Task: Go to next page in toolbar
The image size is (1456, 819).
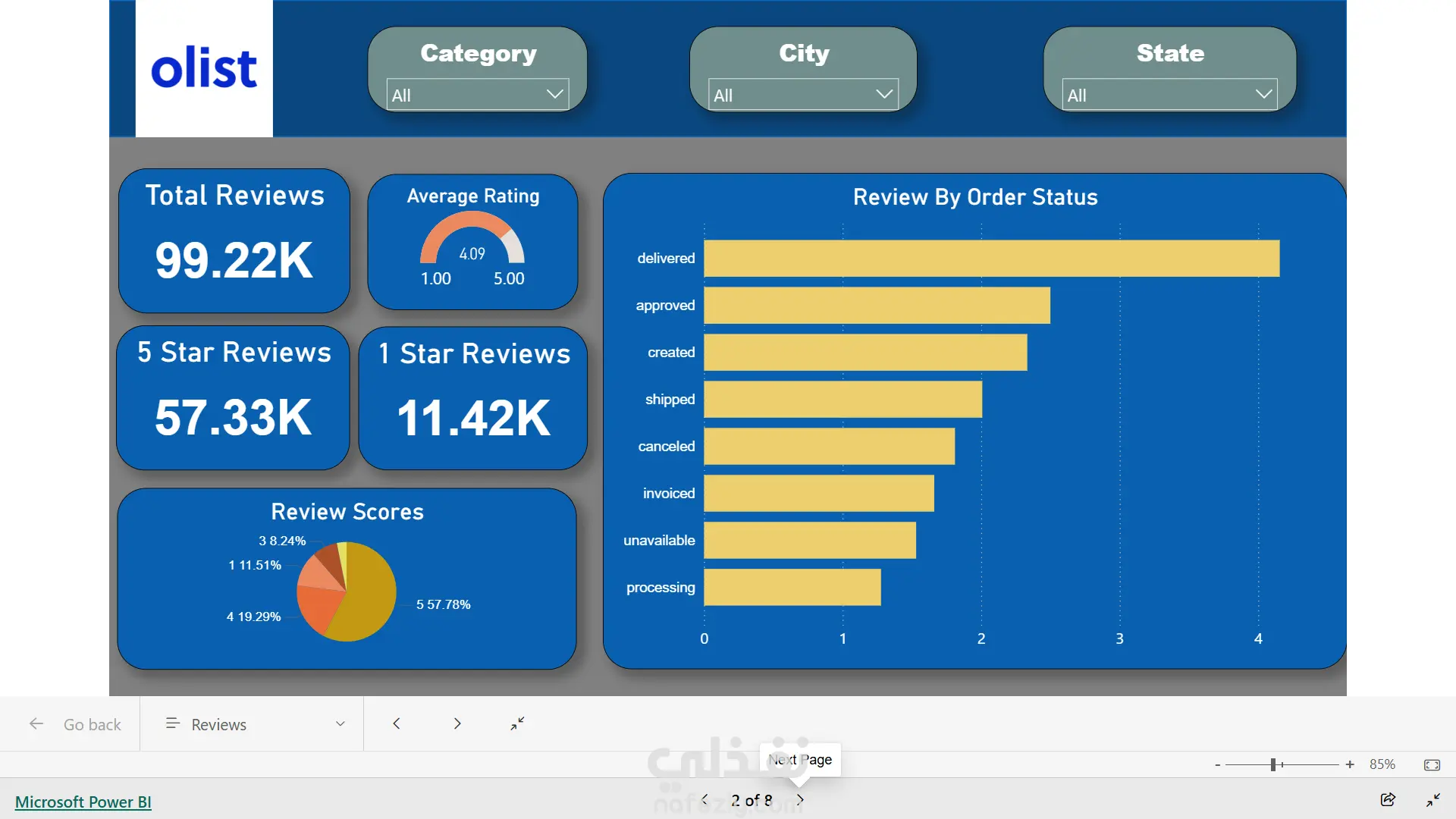Action: click(457, 723)
